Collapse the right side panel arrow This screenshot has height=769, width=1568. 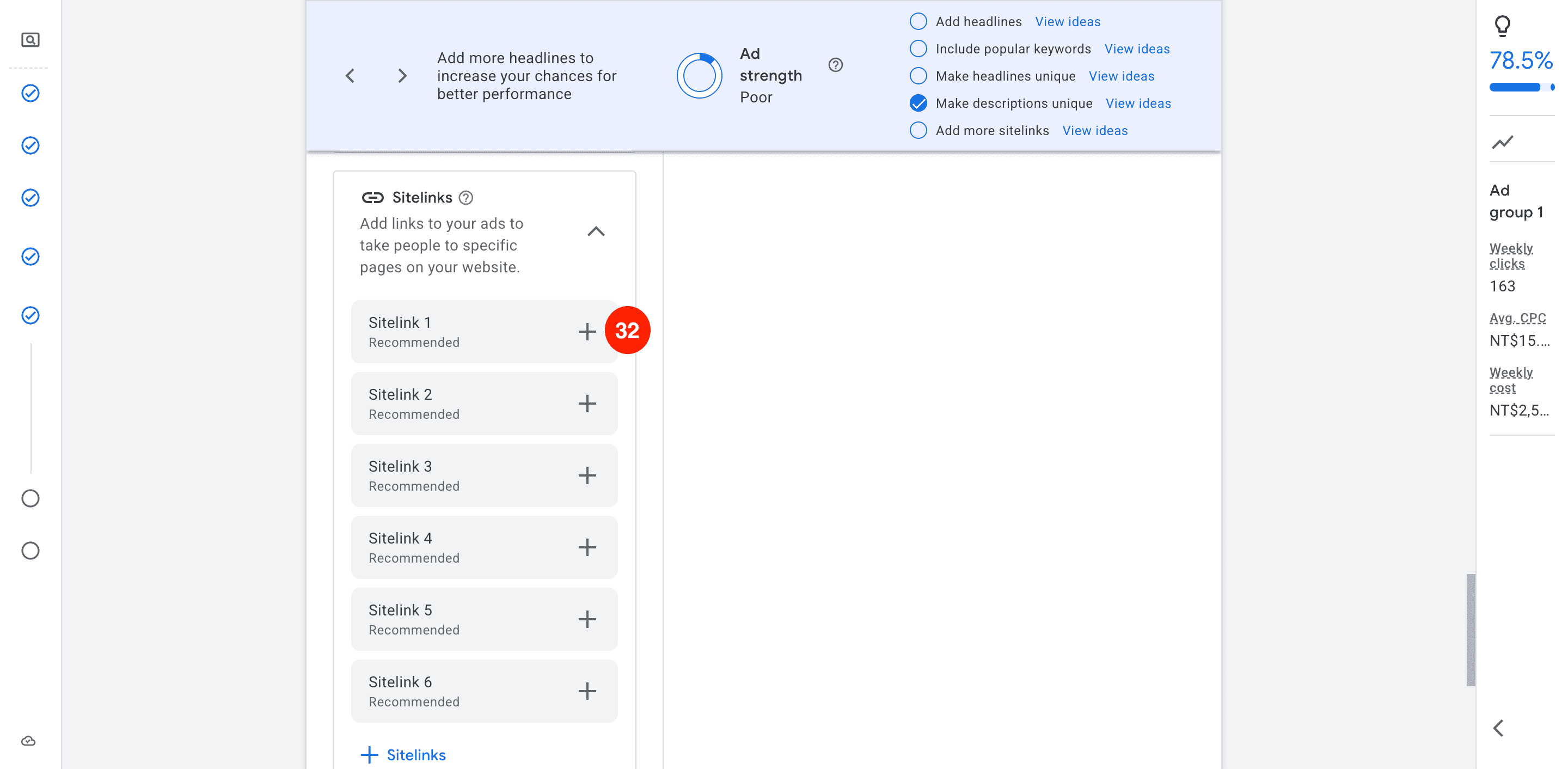(1499, 728)
